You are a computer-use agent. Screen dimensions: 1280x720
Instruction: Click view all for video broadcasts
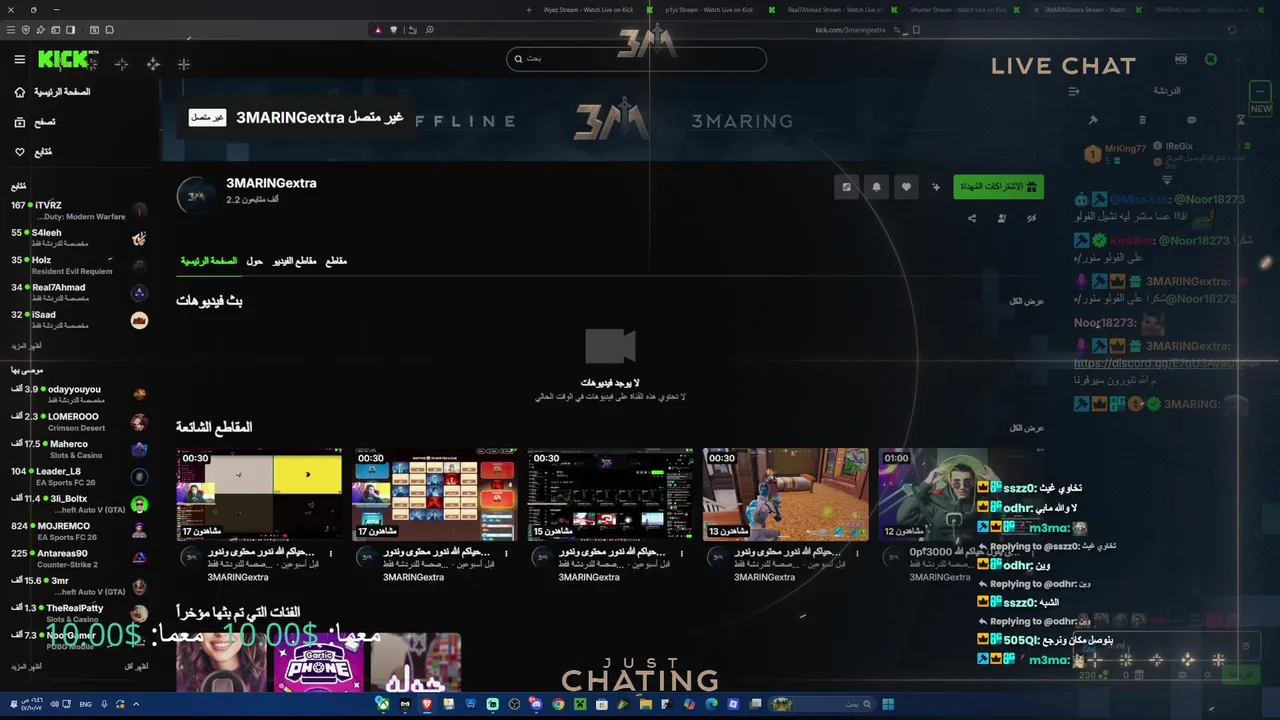coord(1026,301)
